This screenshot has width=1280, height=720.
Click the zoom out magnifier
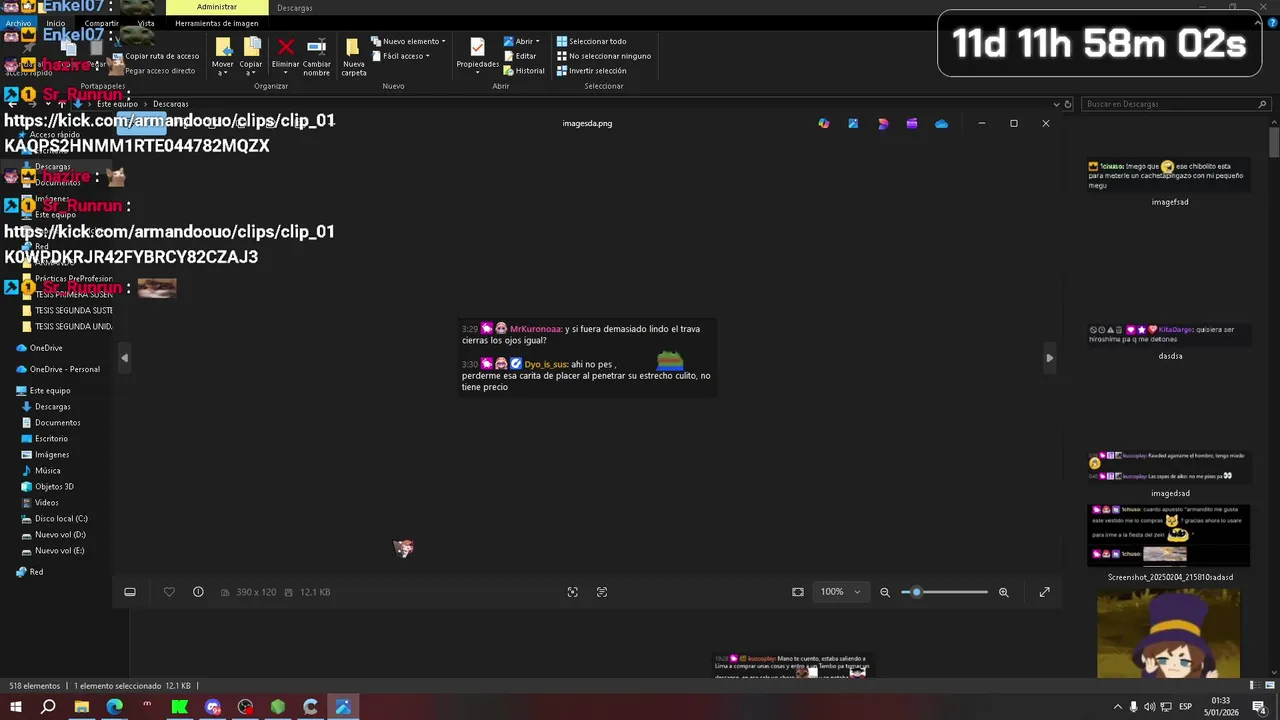pyautogui.click(x=885, y=592)
